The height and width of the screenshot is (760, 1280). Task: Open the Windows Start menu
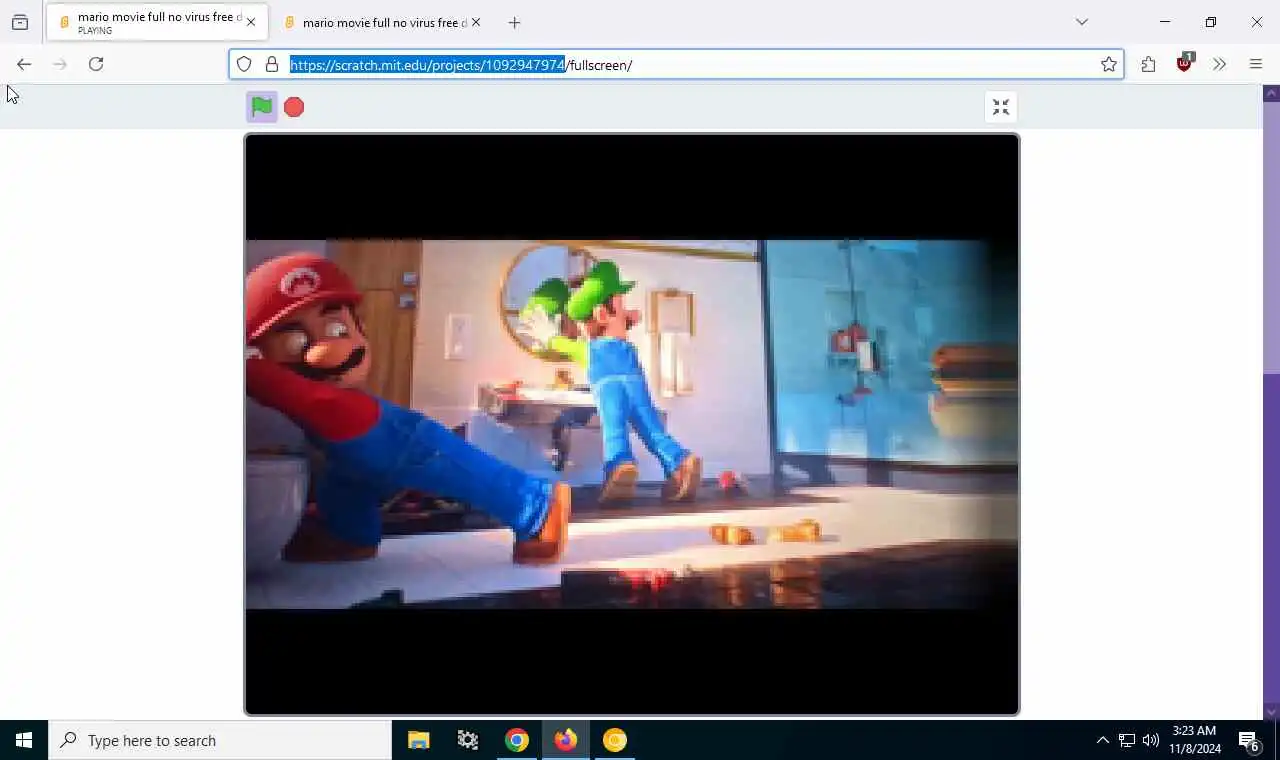tap(24, 740)
